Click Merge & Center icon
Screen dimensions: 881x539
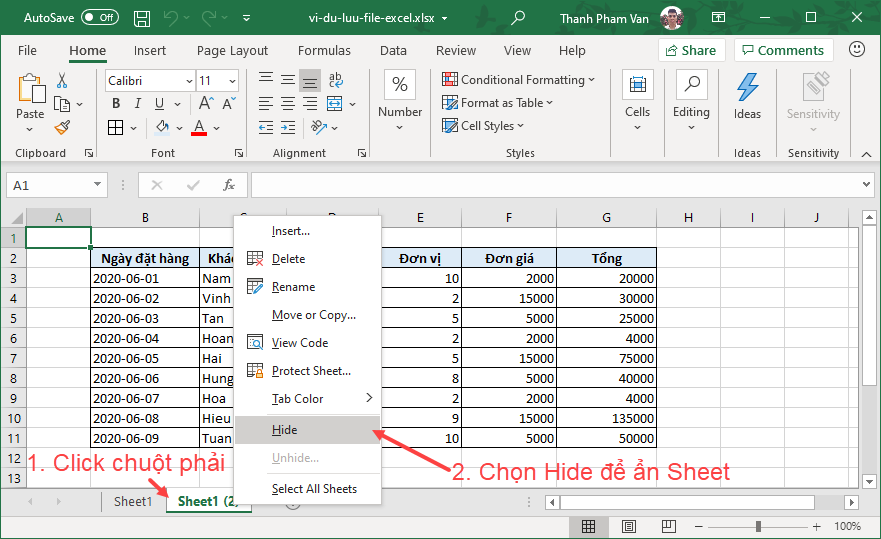pos(334,103)
